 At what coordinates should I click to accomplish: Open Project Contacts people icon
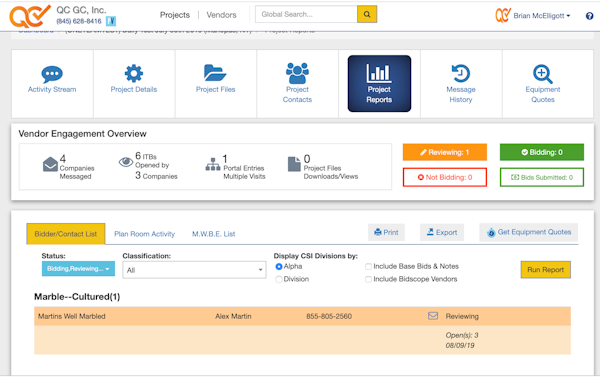coord(297,73)
